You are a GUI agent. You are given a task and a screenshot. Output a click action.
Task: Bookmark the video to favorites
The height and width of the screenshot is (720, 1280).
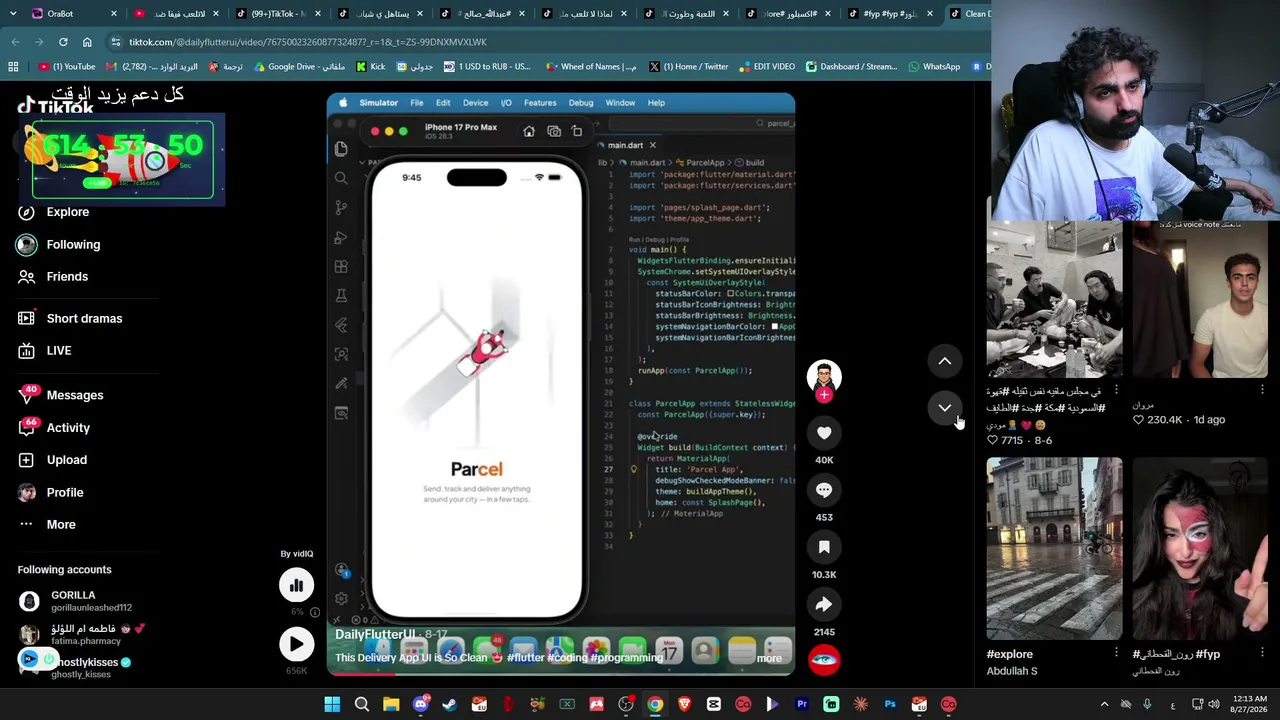point(824,547)
